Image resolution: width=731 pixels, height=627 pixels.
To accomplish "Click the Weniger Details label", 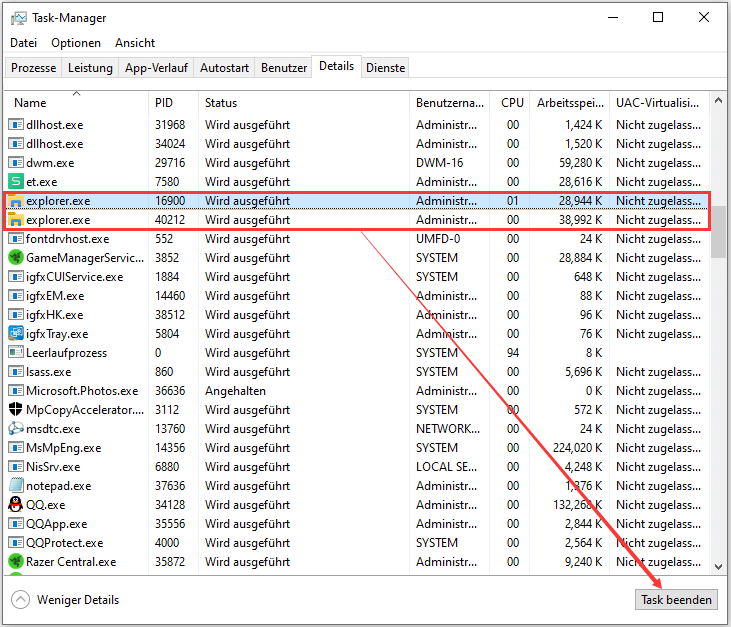I will 78,599.
